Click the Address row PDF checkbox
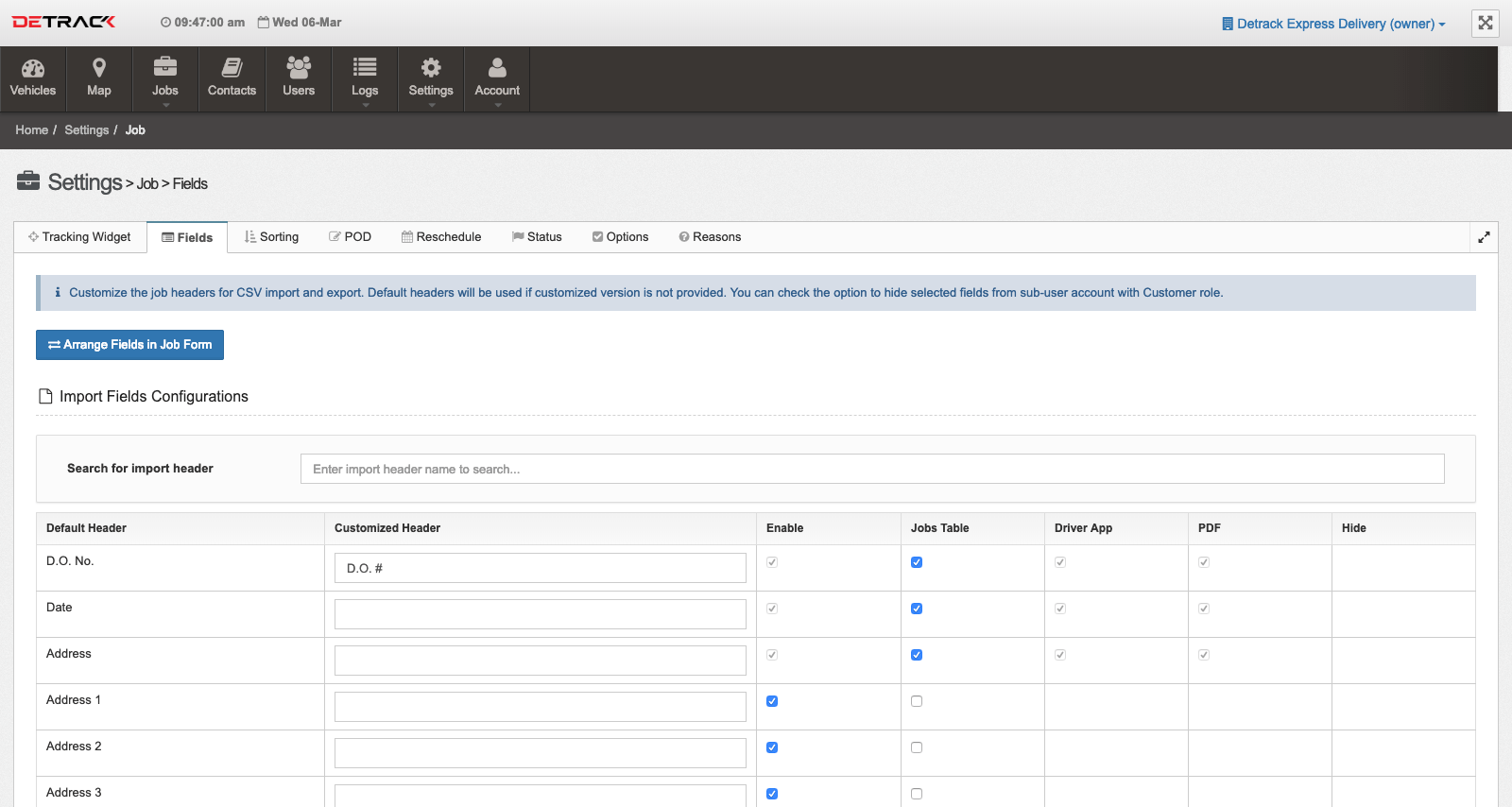Image resolution: width=1512 pixels, height=807 pixels. click(1204, 655)
